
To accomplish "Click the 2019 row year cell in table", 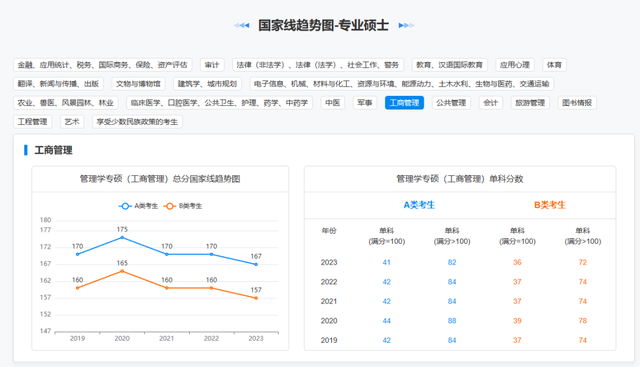I will pyautogui.click(x=329, y=340).
